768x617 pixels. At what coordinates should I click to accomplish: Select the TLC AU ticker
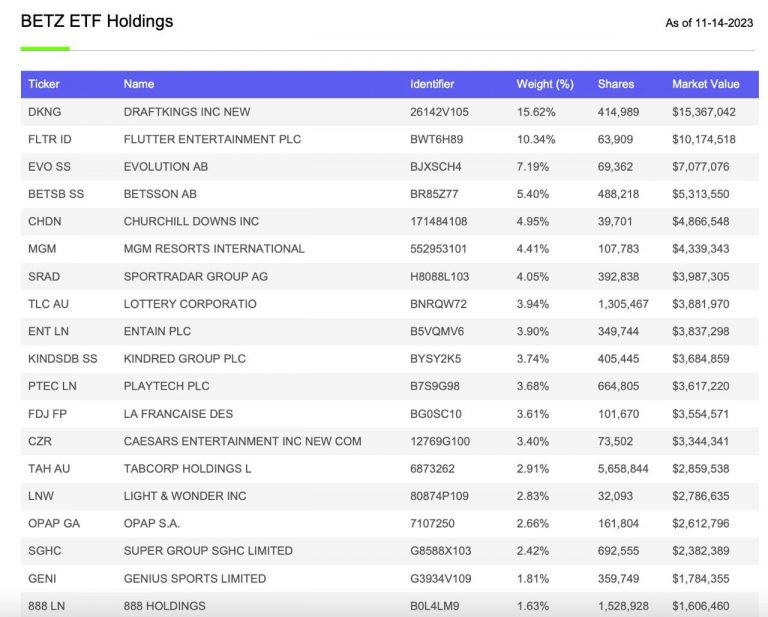48,304
